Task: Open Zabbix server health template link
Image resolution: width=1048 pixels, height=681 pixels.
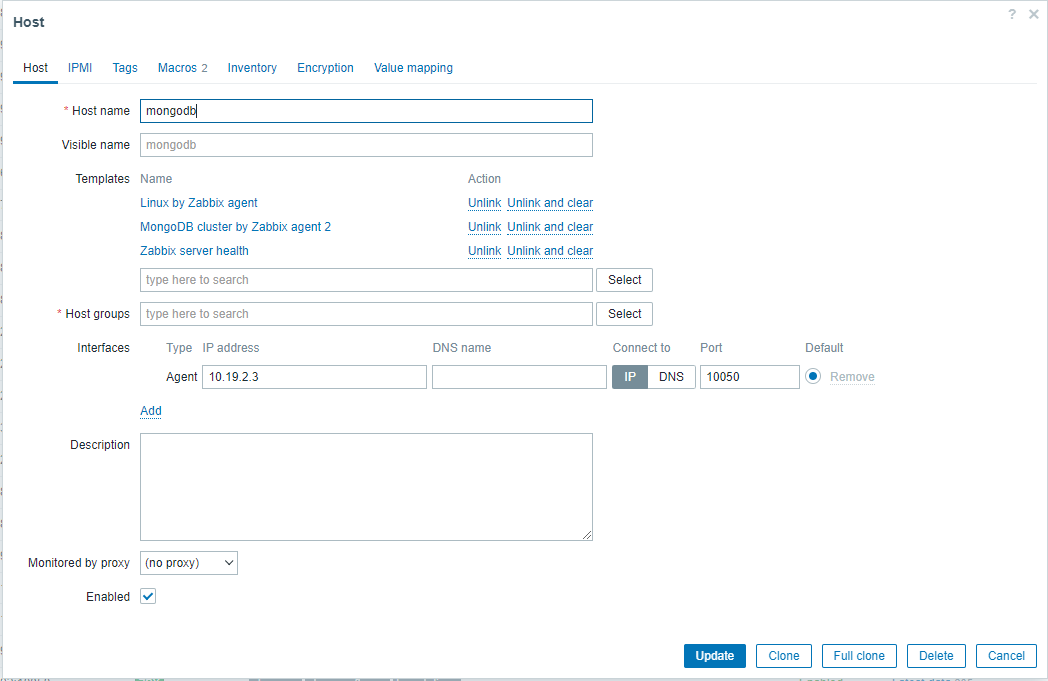Action: tap(194, 251)
